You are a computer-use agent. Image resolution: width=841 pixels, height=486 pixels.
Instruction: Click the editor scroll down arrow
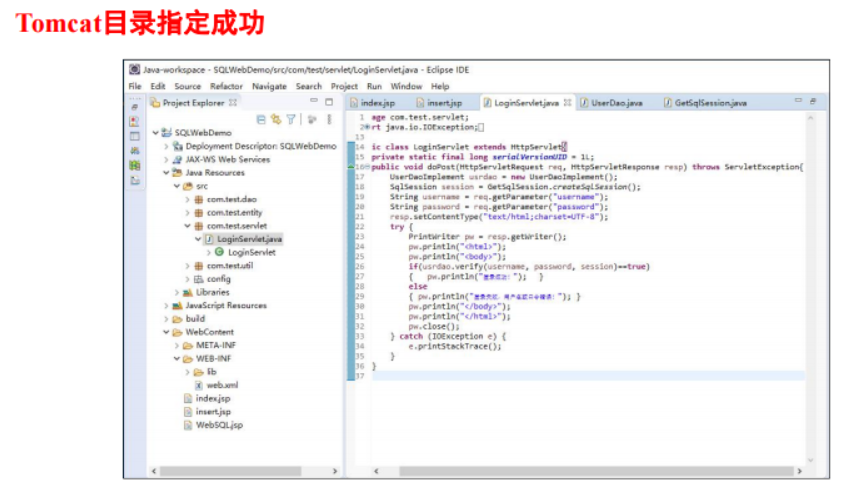coord(810,460)
